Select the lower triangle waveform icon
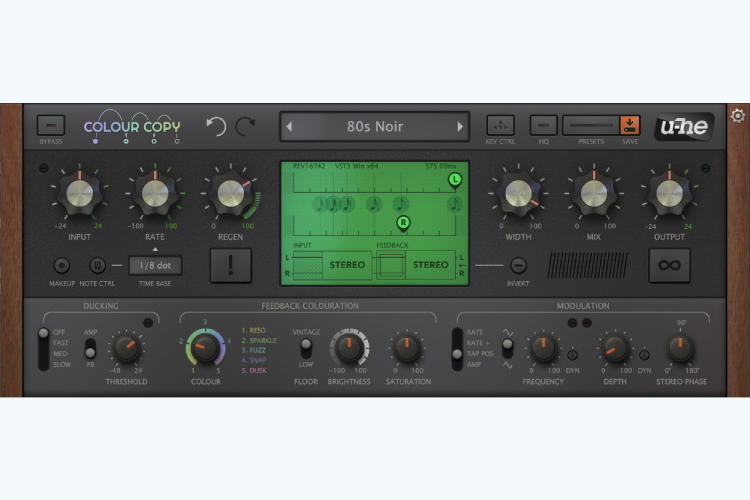This screenshot has width=750, height=500. (x=507, y=365)
